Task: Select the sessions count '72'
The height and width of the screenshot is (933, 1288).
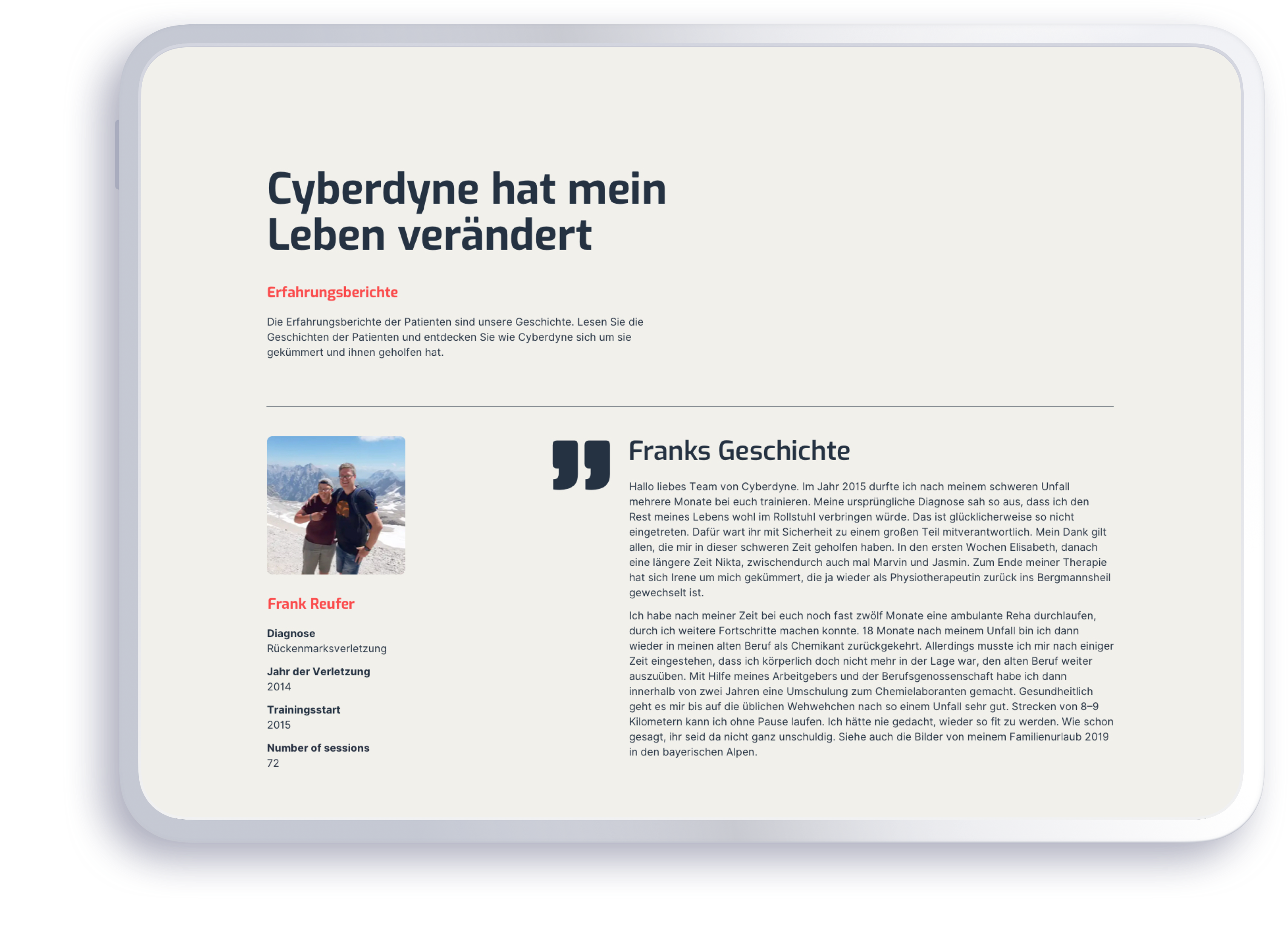Action: pos(273,763)
